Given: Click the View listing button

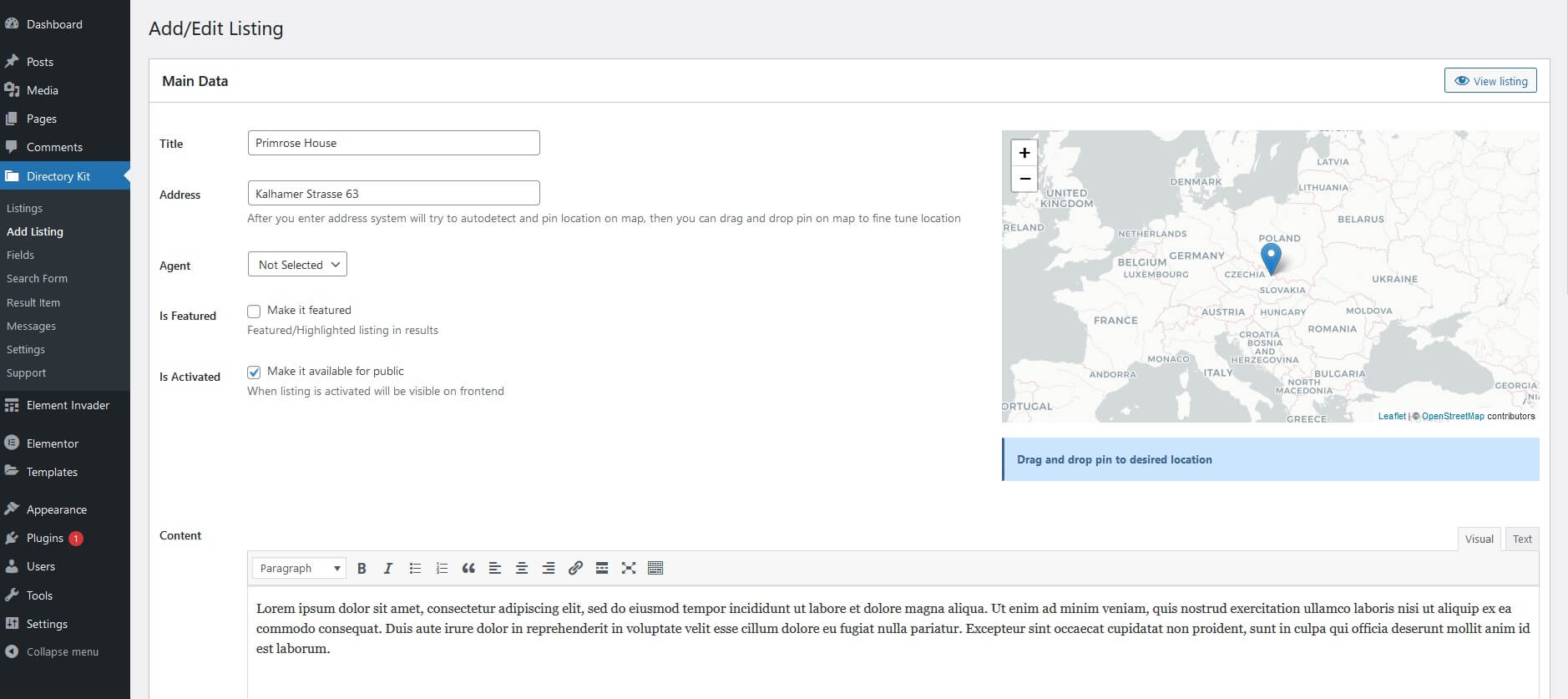Looking at the screenshot, I should tap(1490, 81).
